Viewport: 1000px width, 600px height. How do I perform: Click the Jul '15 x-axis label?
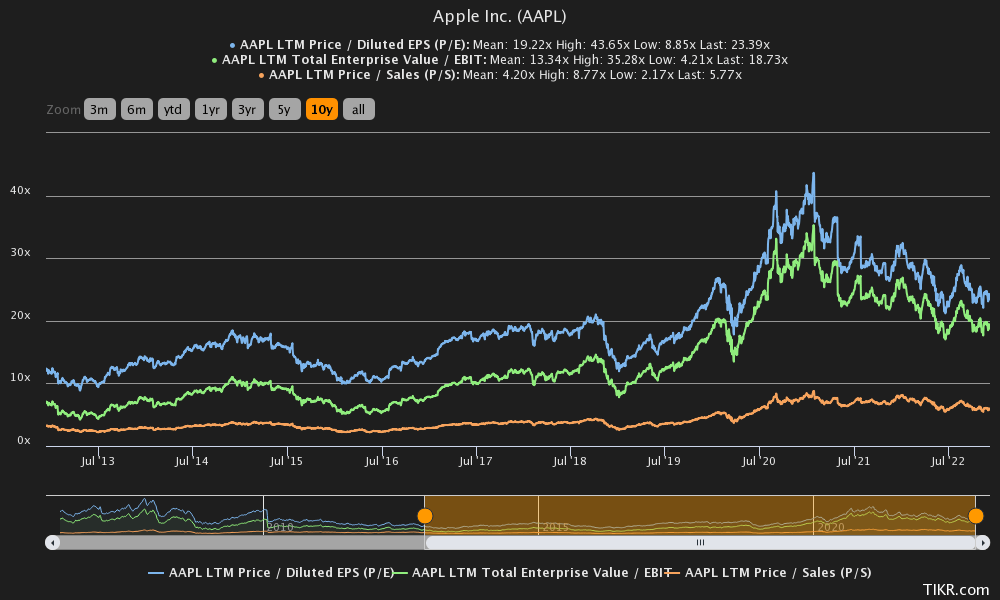286,461
